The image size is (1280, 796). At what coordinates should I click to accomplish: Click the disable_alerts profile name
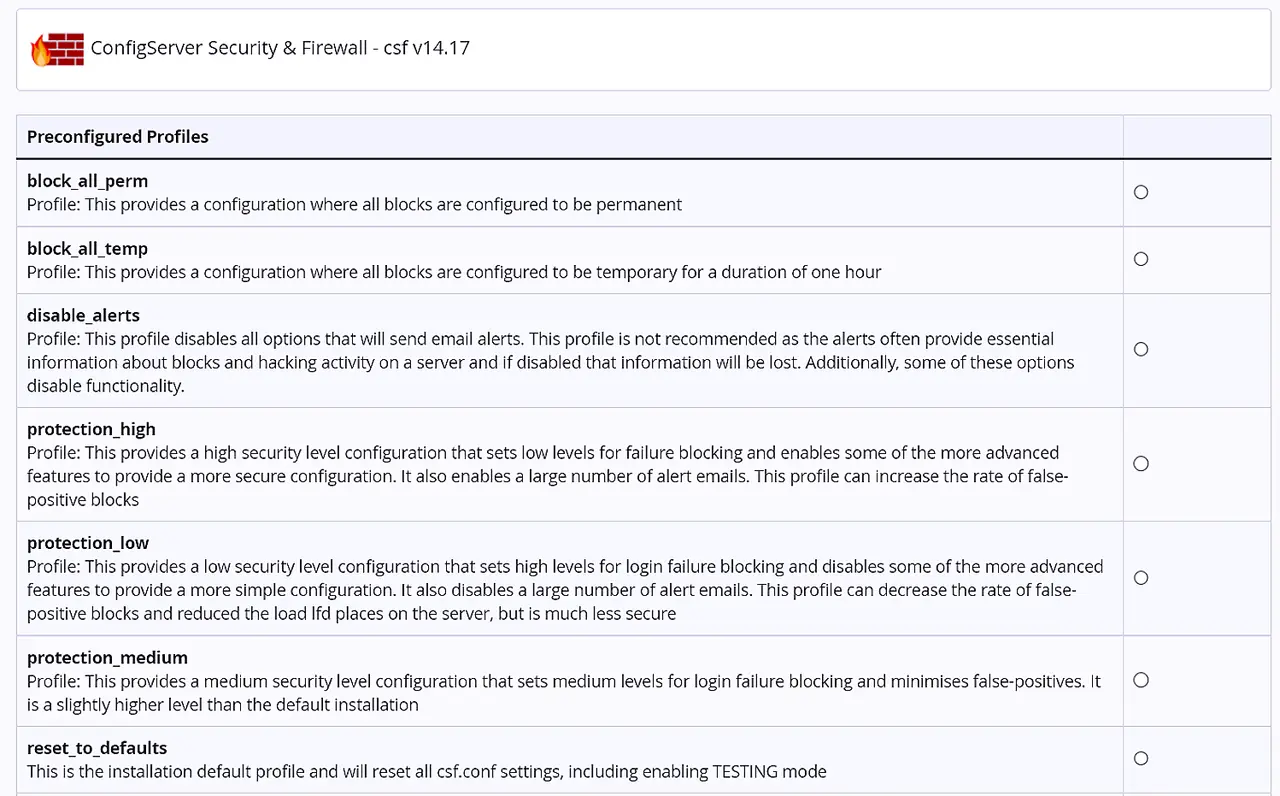coord(83,315)
